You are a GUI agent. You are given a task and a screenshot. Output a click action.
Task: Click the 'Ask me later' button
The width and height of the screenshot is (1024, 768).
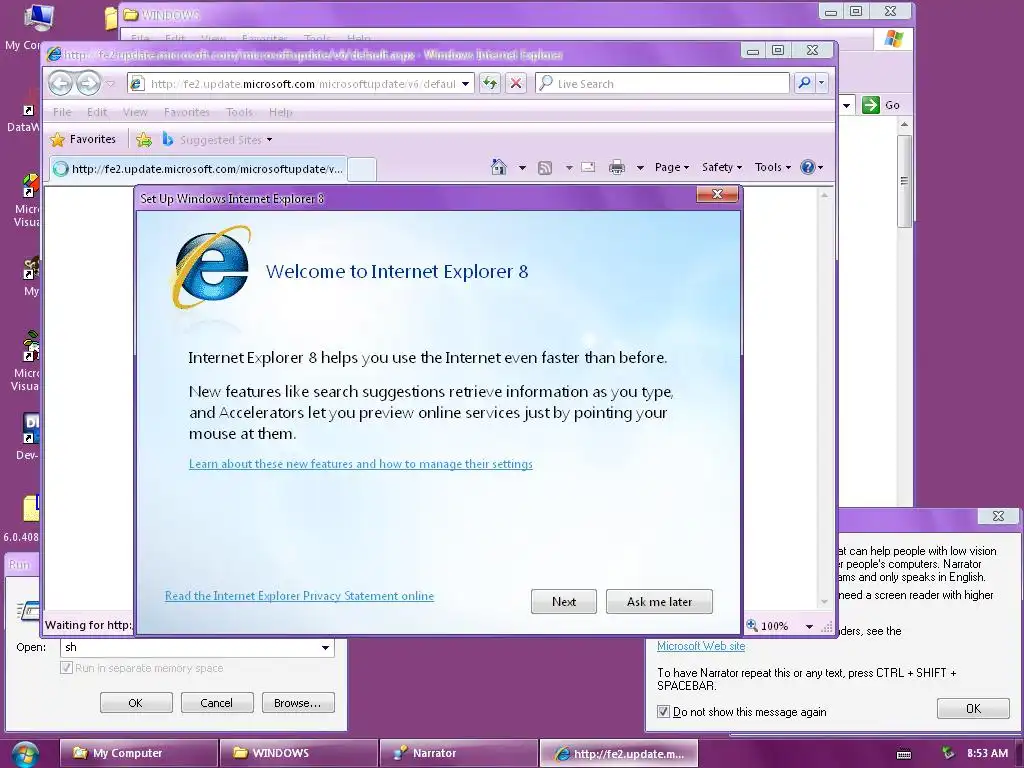tap(659, 601)
